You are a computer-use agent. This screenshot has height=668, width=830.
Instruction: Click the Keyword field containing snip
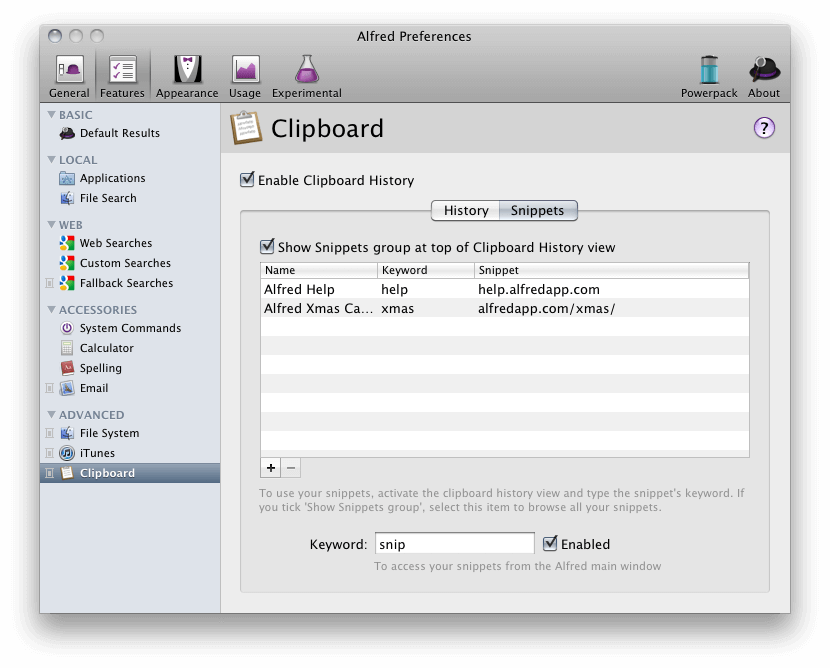click(x=455, y=544)
